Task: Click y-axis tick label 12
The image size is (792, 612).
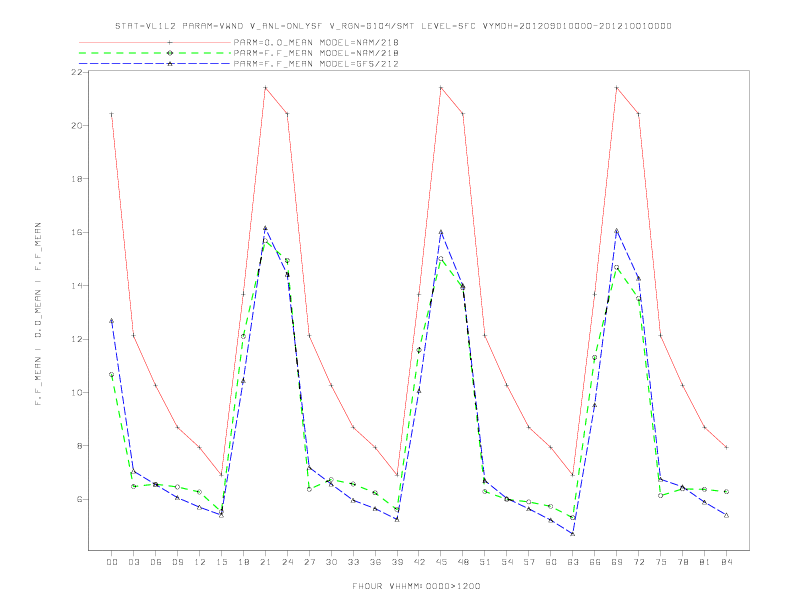Action: [x=76, y=339]
